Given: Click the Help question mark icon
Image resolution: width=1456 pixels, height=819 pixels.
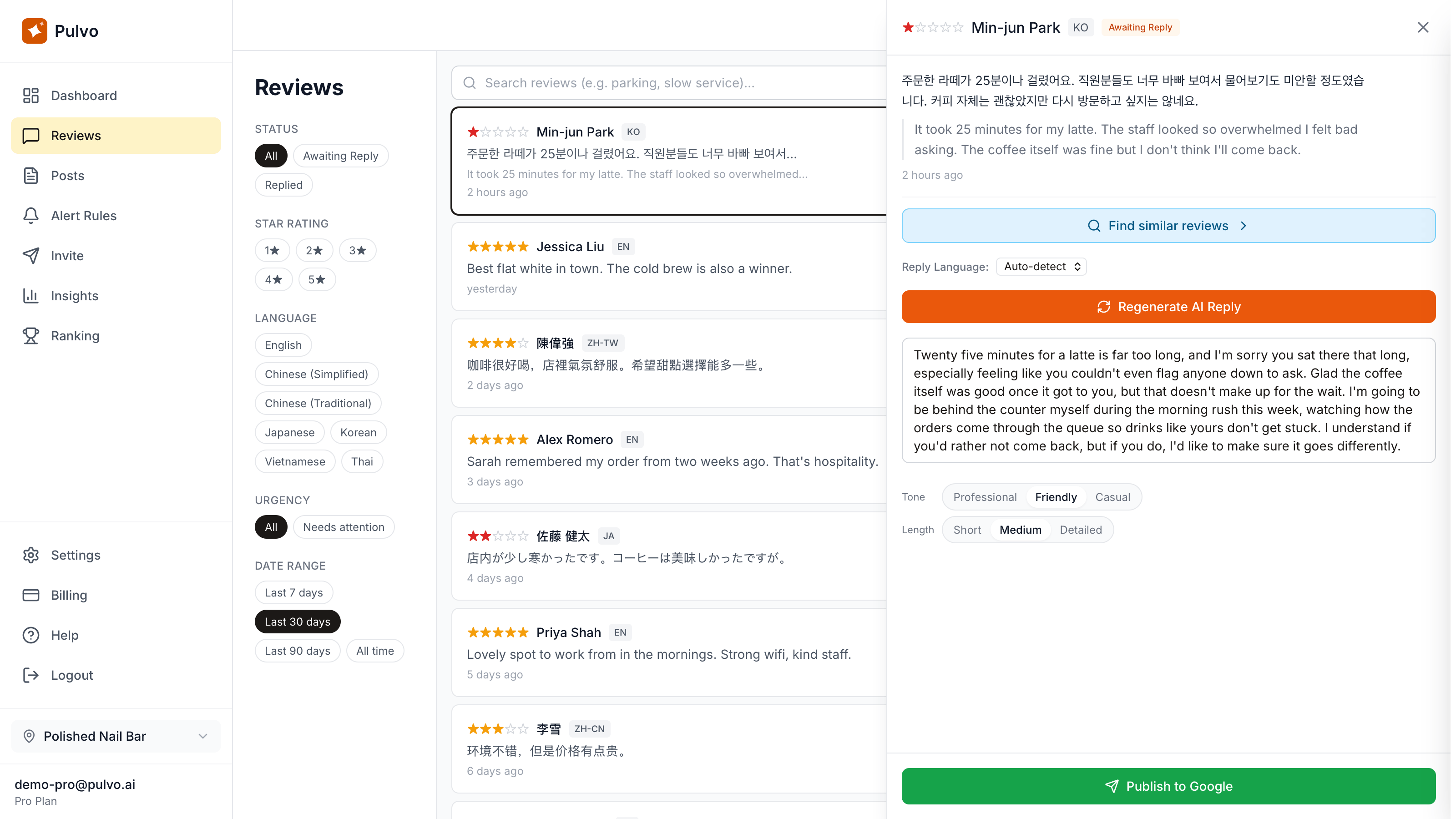Looking at the screenshot, I should [x=31, y=635].
